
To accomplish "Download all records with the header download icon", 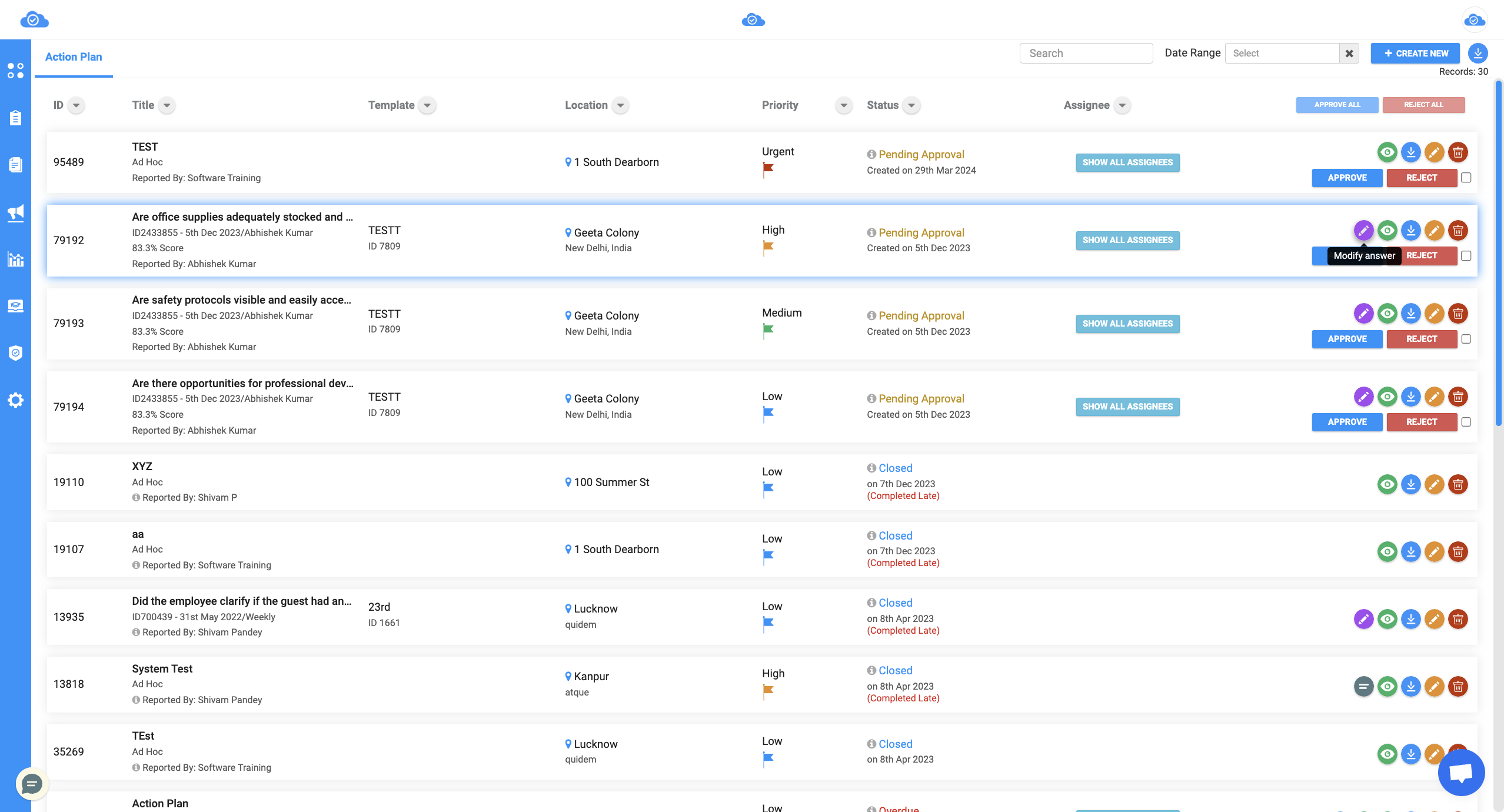I will (x=1478, y=53).
